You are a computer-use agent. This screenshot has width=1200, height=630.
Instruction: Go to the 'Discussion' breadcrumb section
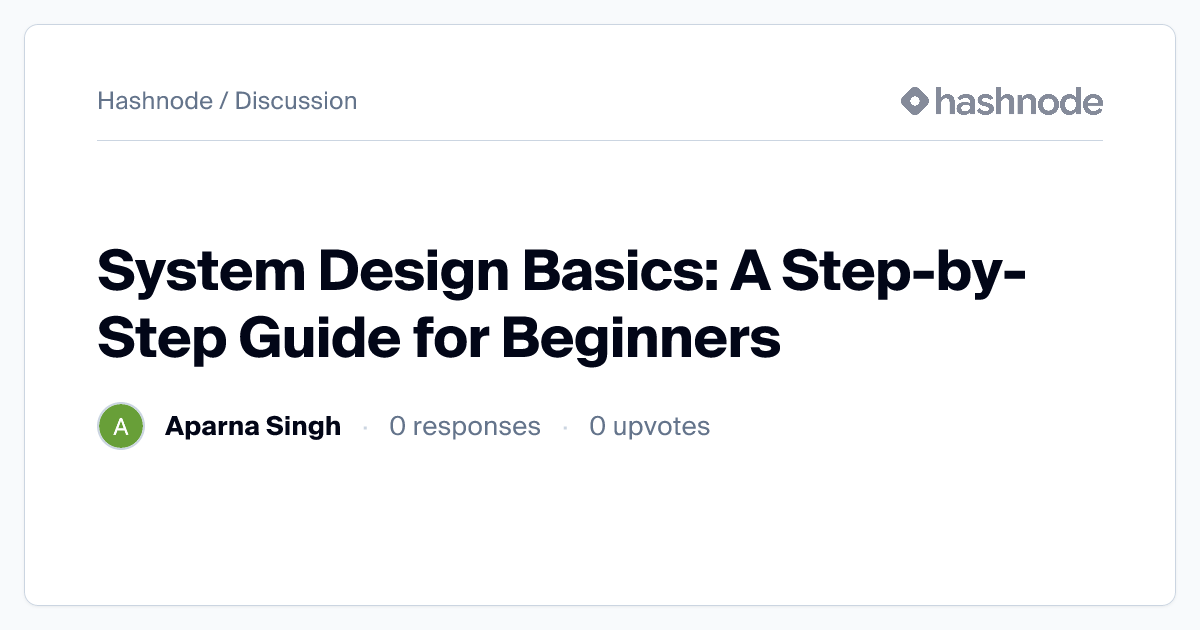(296, 101)
